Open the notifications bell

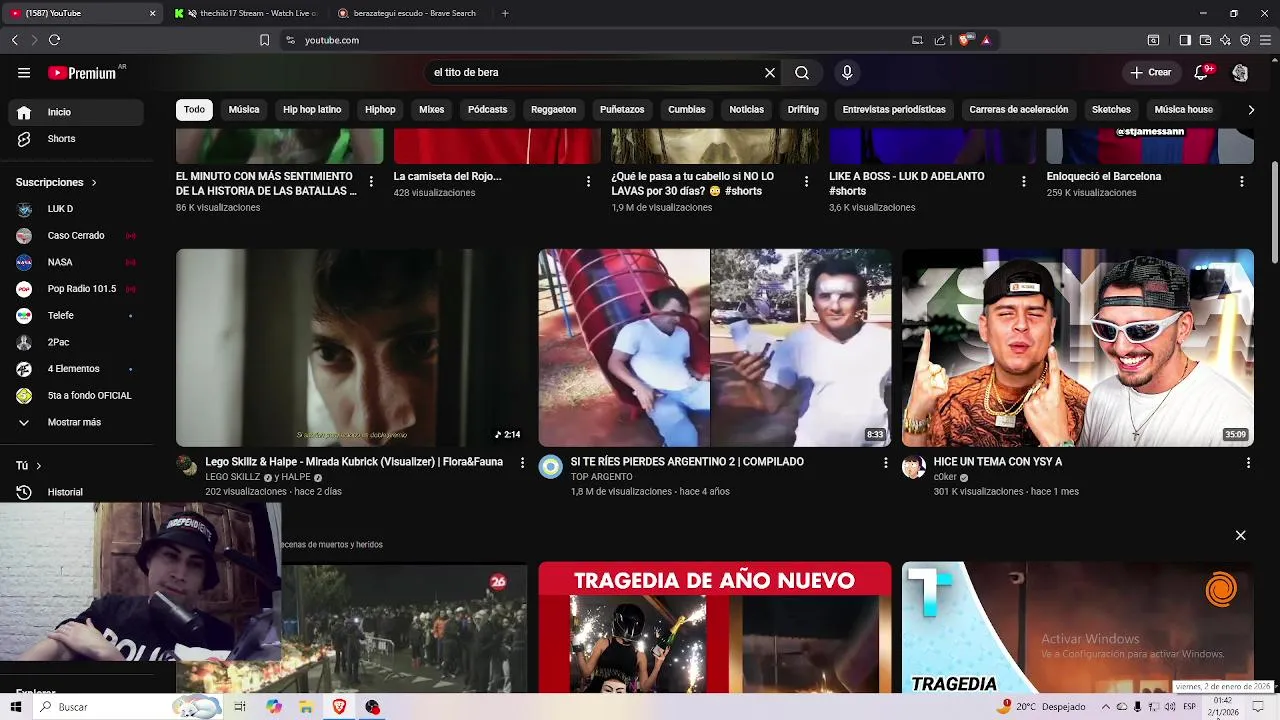click(x=1202, y=73)
